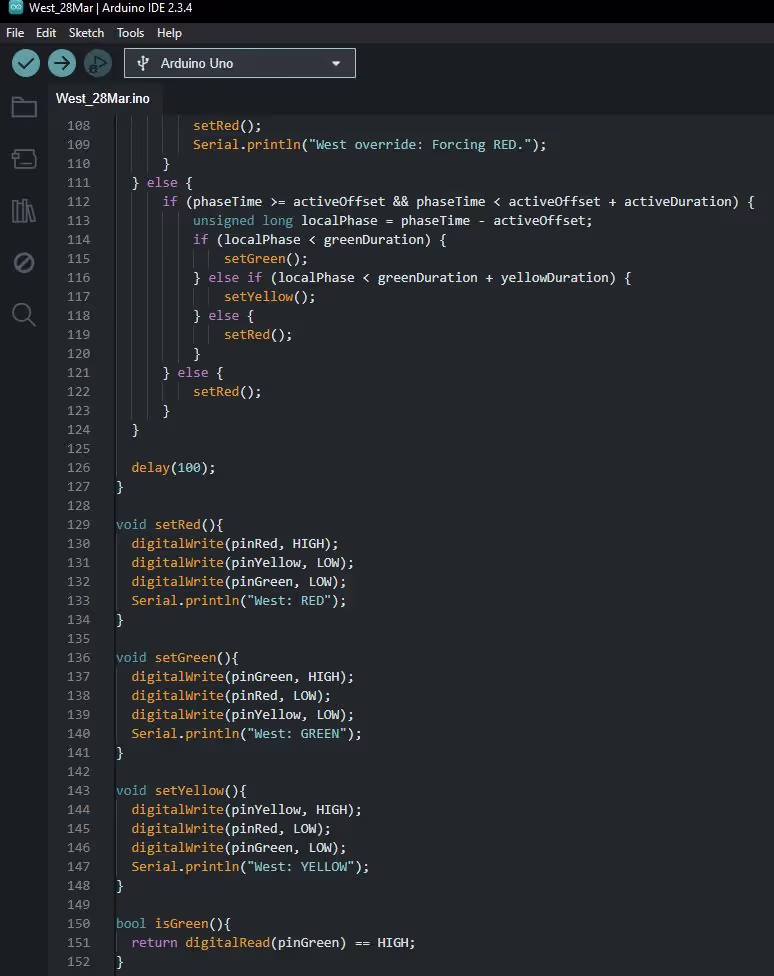Open the Edit menu
Image resolution: width=774 pixels, height=976 pixels.
click(46, 33)
